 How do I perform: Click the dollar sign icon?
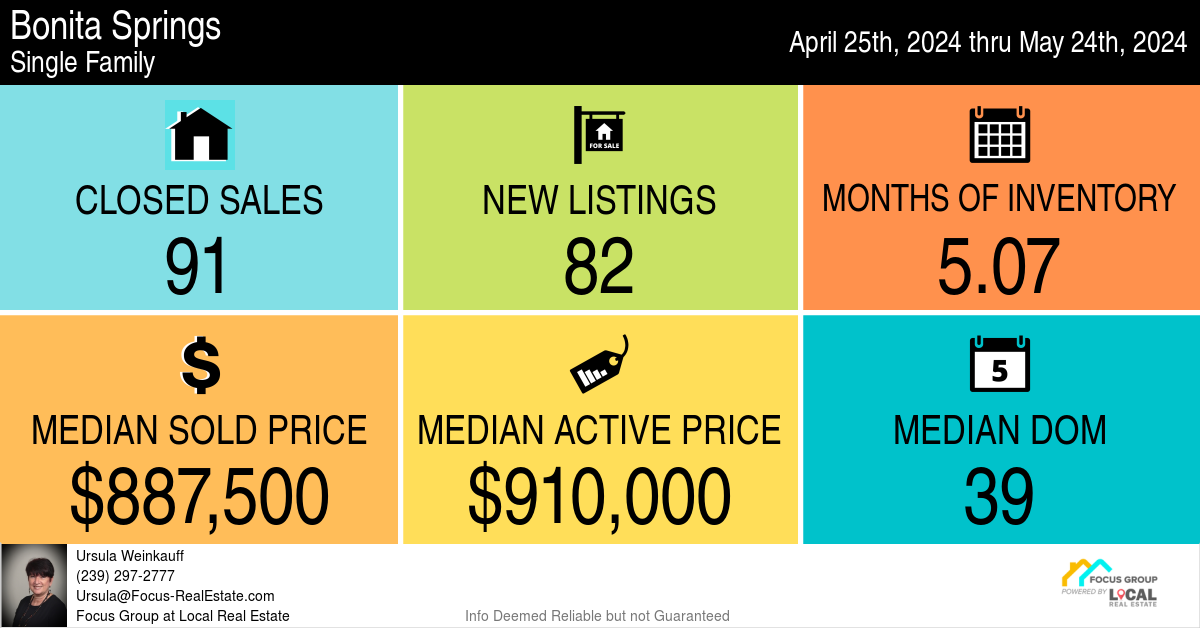(x=200, y=365)
